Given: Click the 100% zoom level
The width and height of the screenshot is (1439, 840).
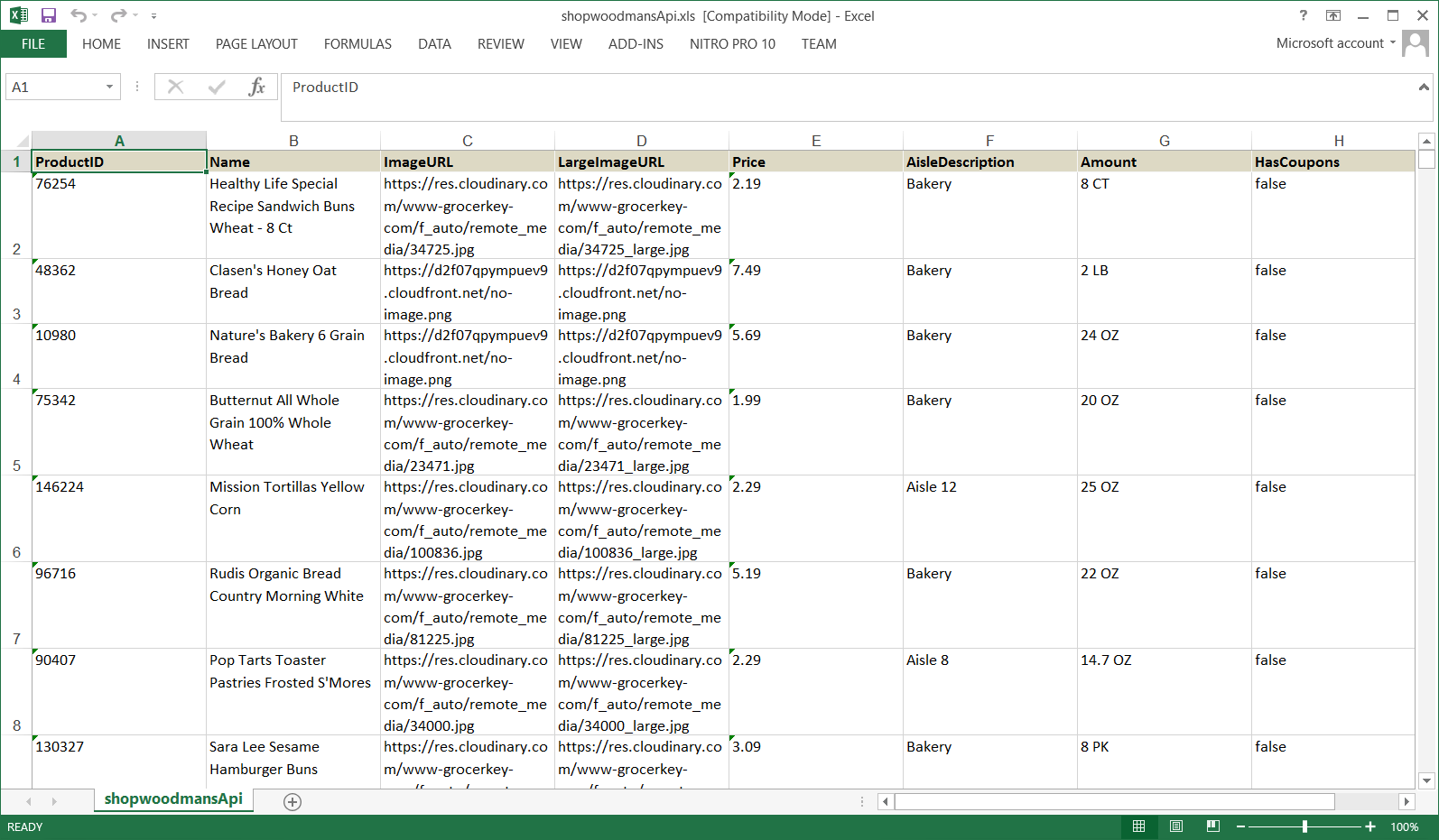Looking at the screenshot, I should [x=1404, y=826].
